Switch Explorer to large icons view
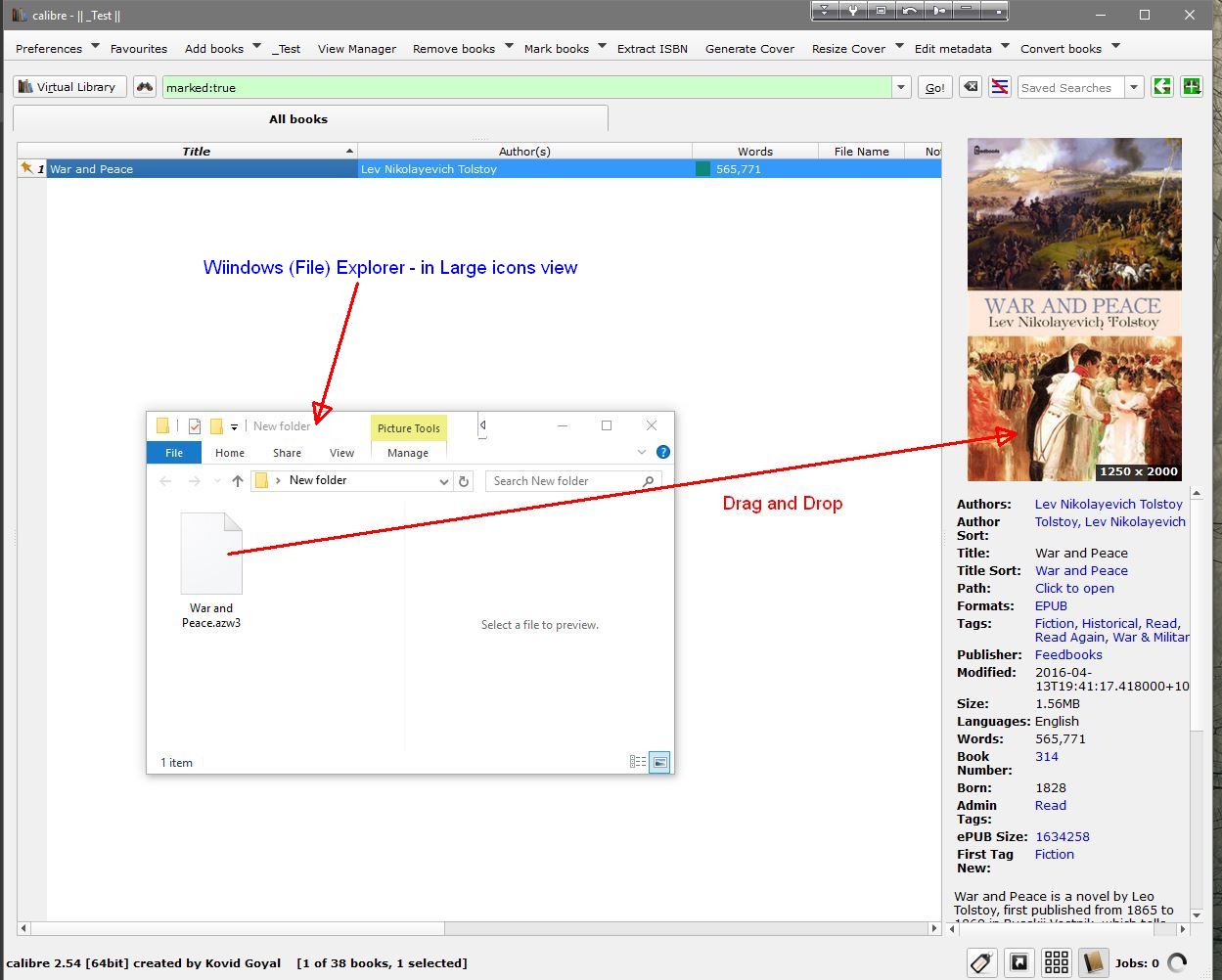The width and height of the screenshot is (1222, 980). coord(660,762)
